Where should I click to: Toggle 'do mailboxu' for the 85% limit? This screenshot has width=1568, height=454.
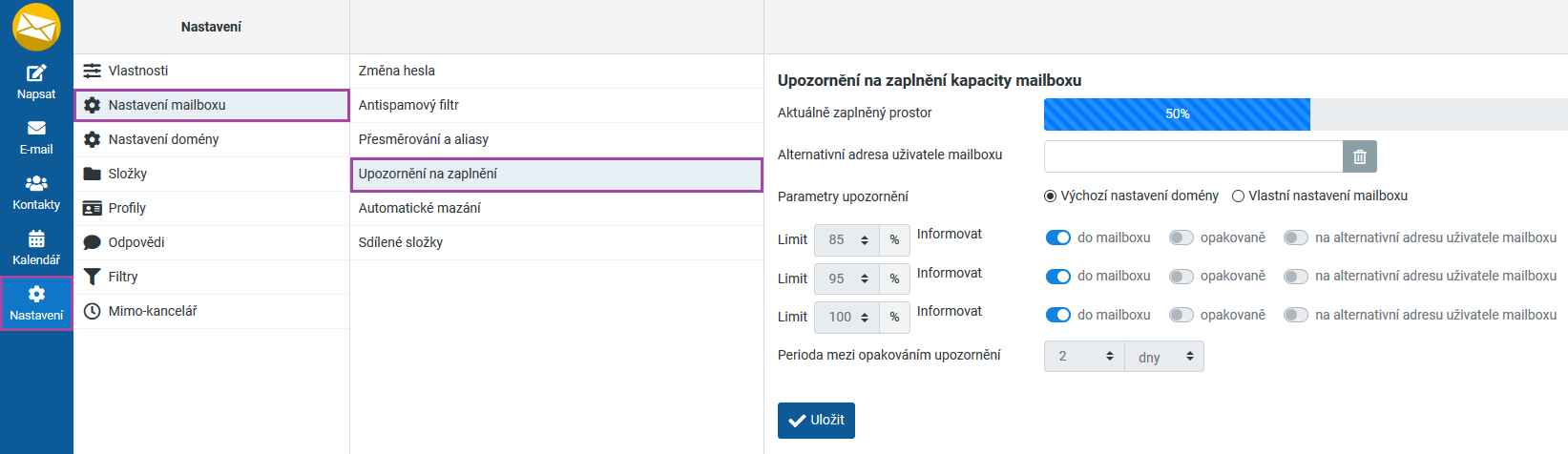point(1058,237)
